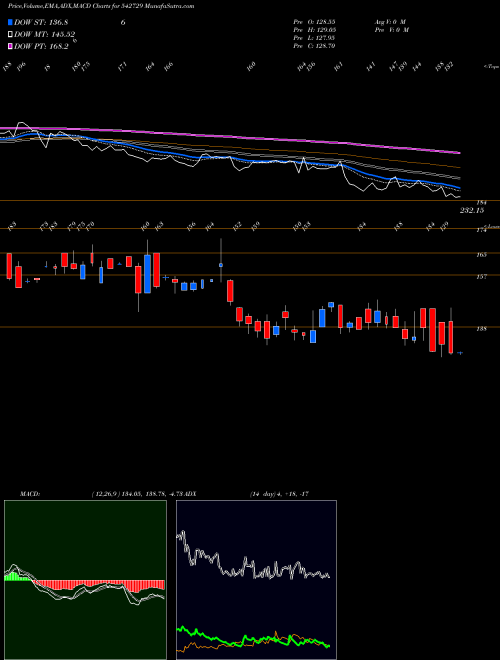The image size is (500, 660).
Task: Click the tall blue candlestick beside label 160
Action: click(147, 274)
